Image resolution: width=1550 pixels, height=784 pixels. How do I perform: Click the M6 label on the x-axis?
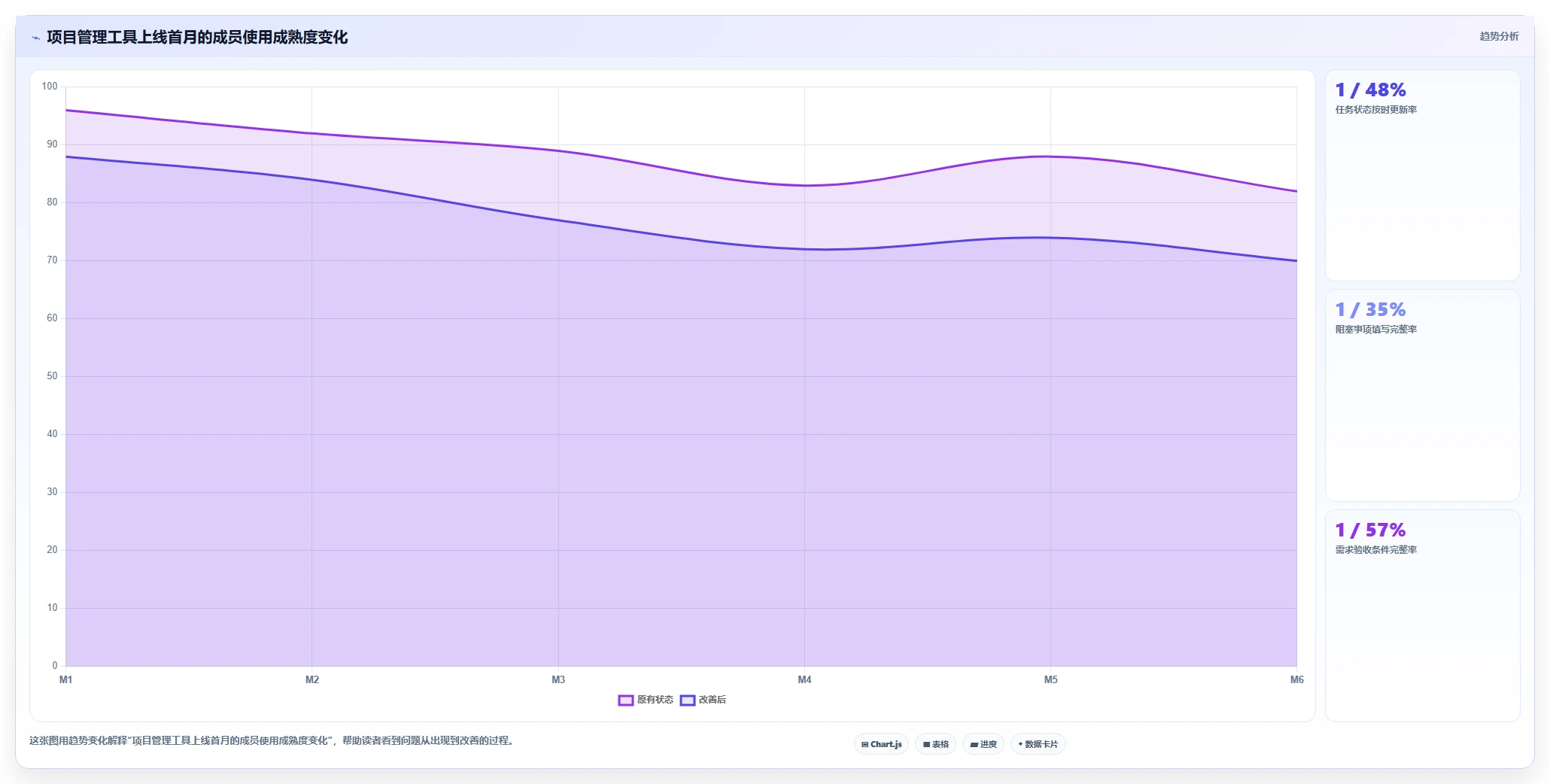(x=1296, y=680)
